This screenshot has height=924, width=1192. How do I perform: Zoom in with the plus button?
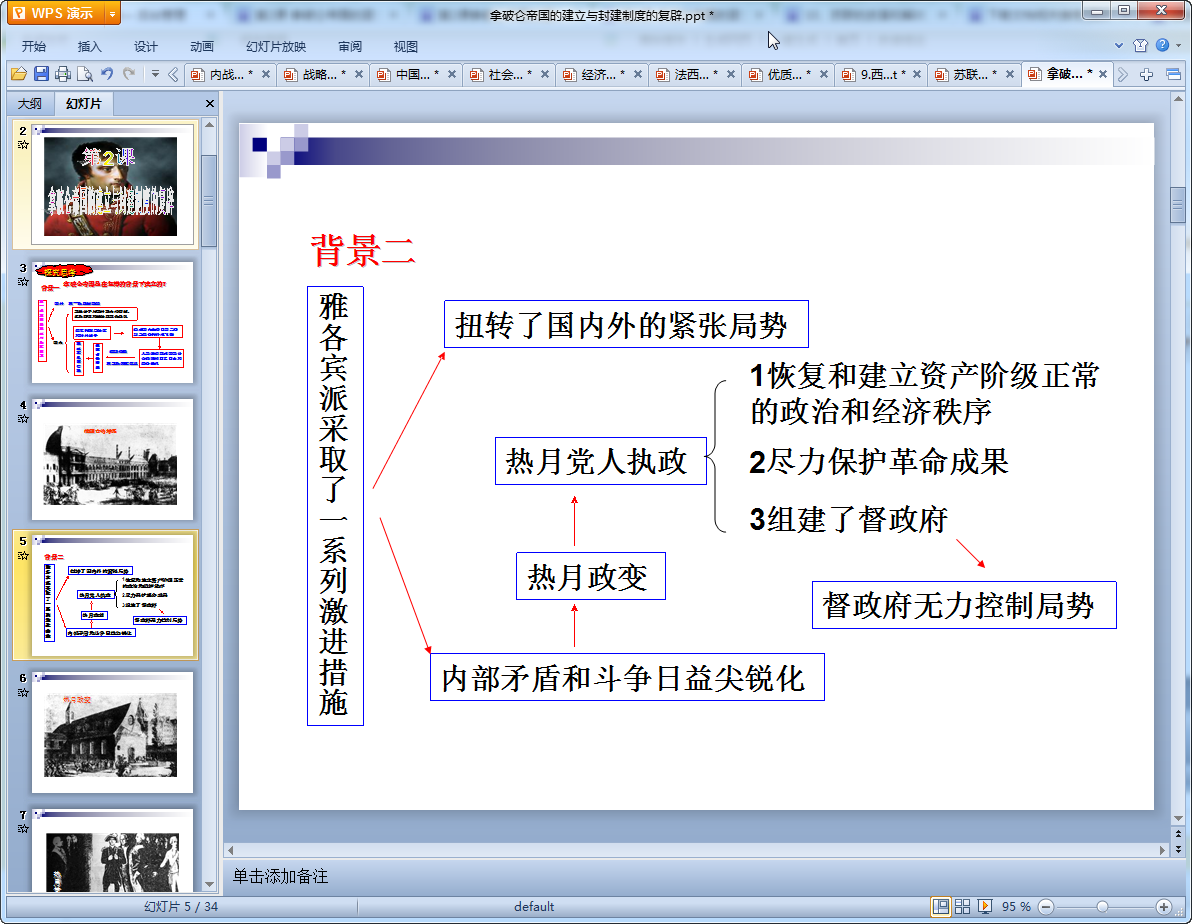[1163, 907]
